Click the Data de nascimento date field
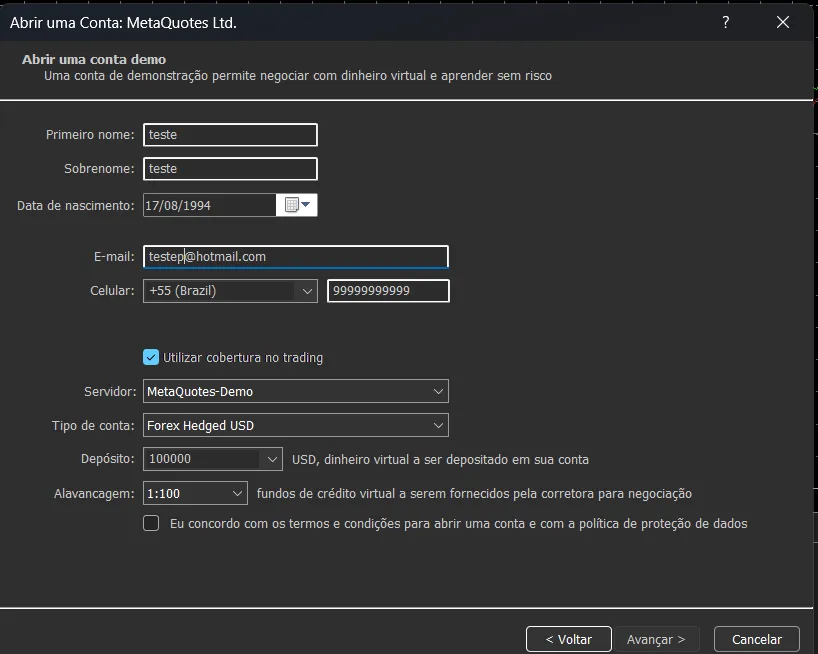The image size is (818, 654). click(x=210, y=205)
